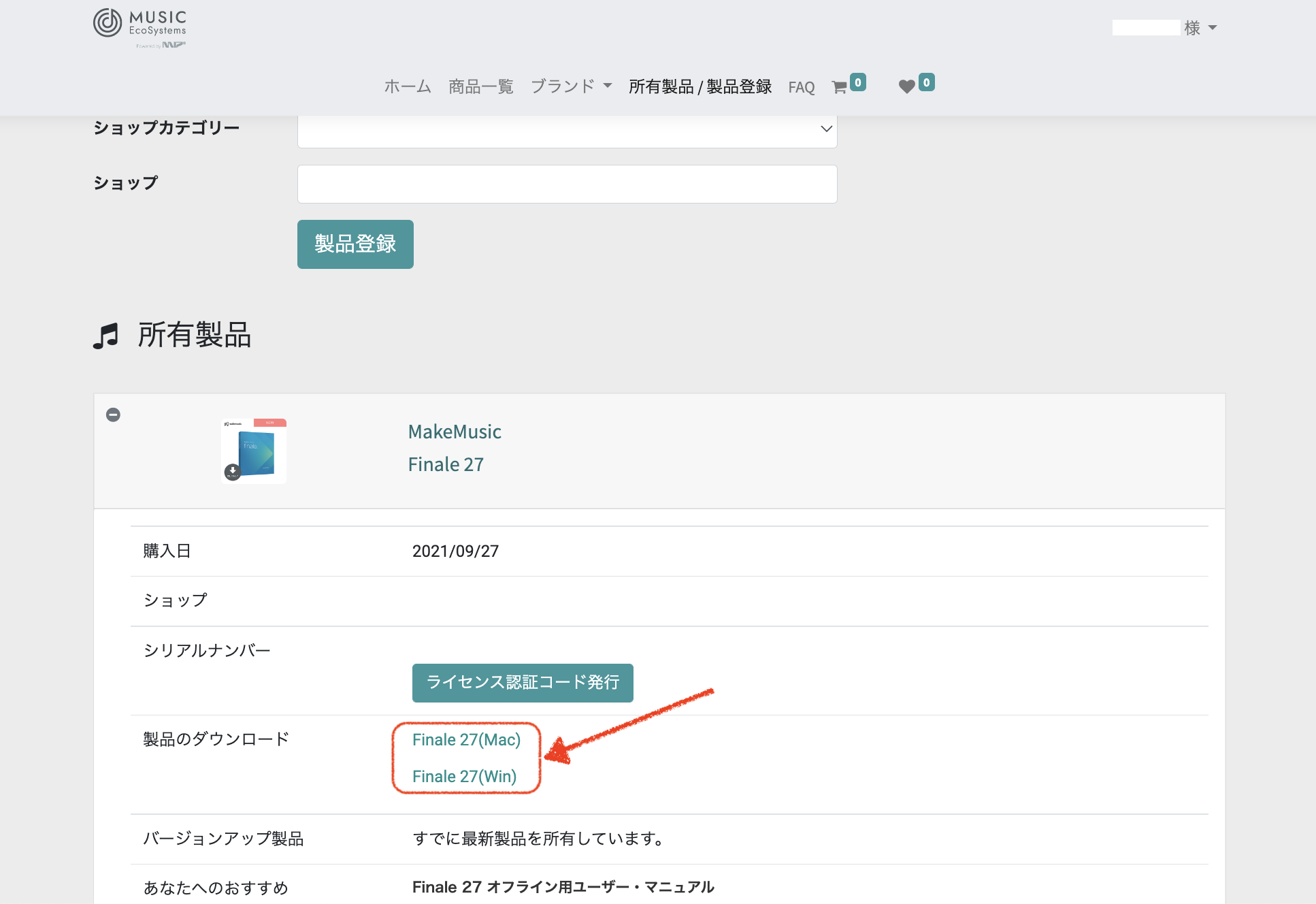Image resolution: width=1316 pixels, height=904 pixels.
Task: Click the 製品登録 button
Action: (355, 244)
